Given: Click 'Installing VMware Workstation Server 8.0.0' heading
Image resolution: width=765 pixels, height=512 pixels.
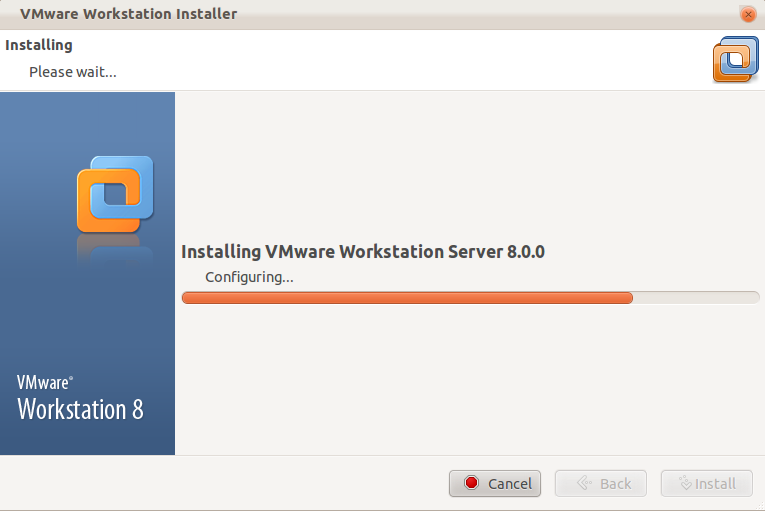Looking at the screenshot, I should click(363, 252).
